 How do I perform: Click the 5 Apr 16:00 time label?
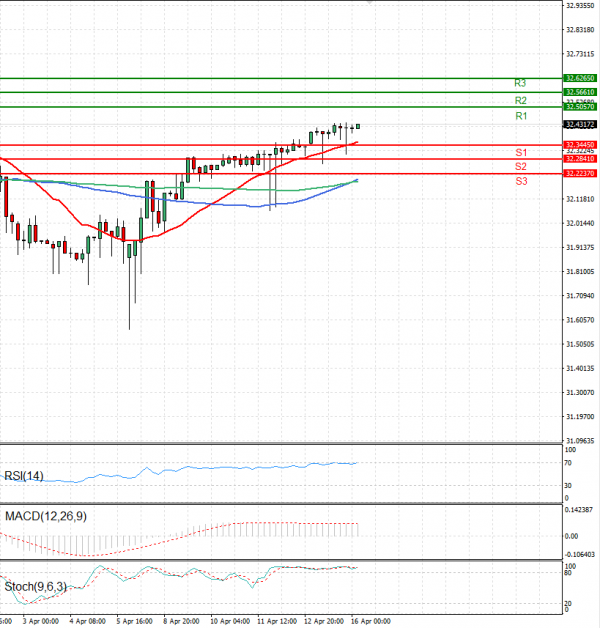click(135, 621)
